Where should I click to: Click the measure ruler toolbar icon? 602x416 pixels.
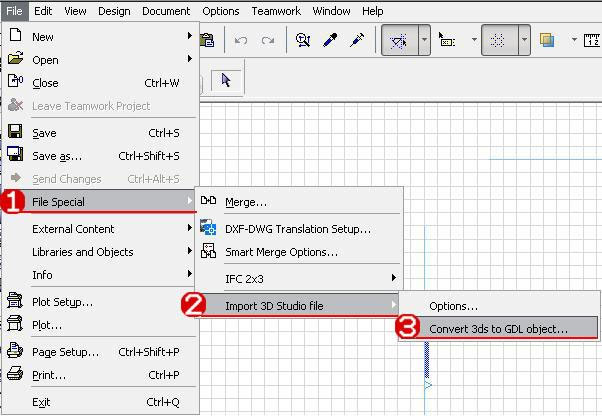click(x=592, y=40)
